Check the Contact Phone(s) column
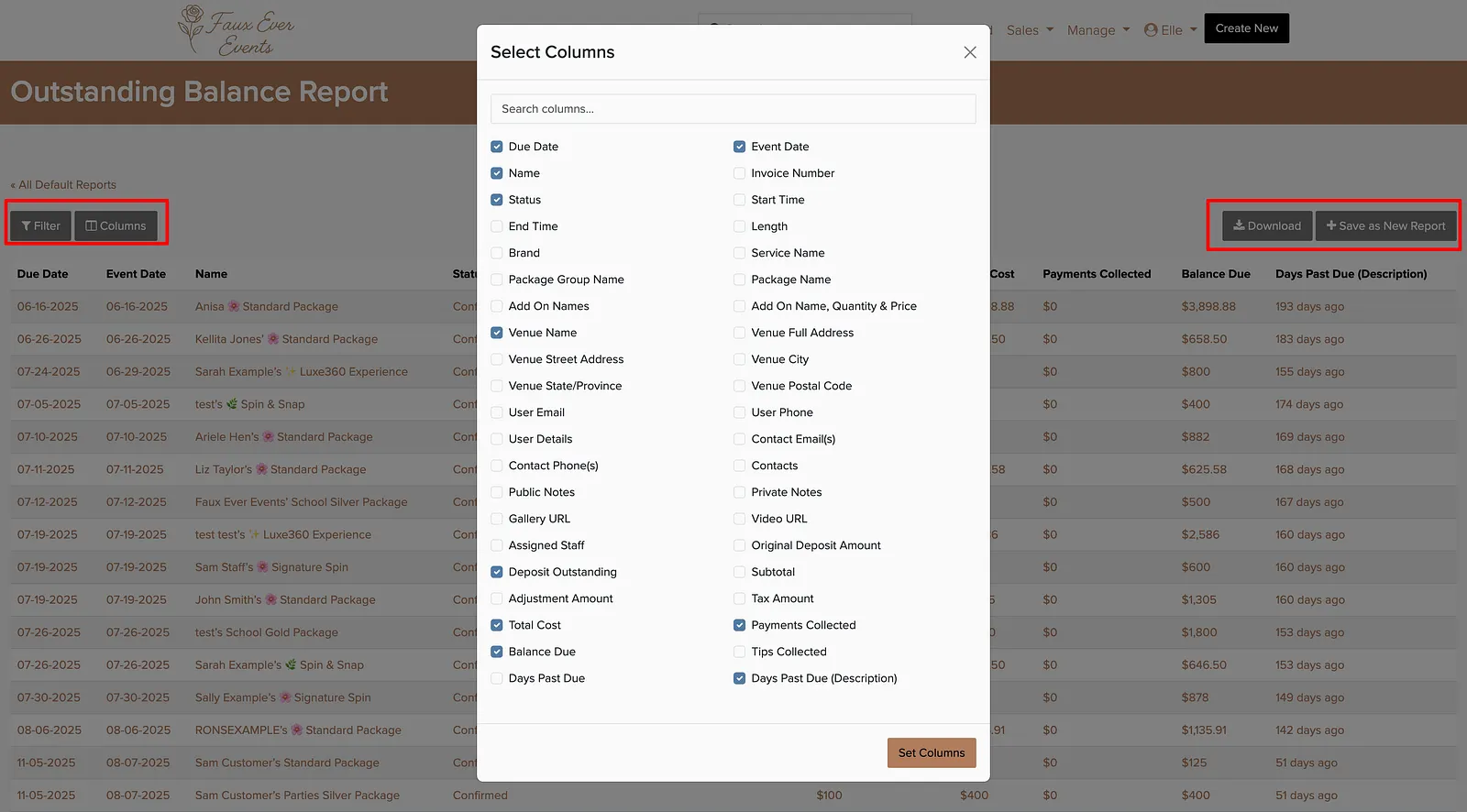The width and height of the screenshot is (1467, 812). coord(497,466)
